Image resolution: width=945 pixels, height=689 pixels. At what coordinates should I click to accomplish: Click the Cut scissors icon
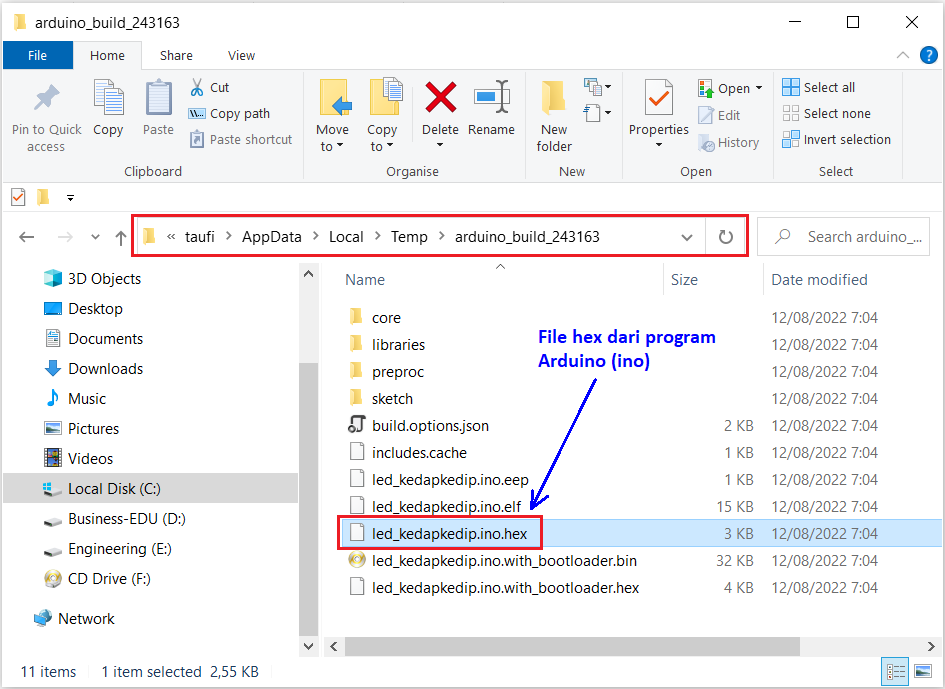[x=196, y=87]
